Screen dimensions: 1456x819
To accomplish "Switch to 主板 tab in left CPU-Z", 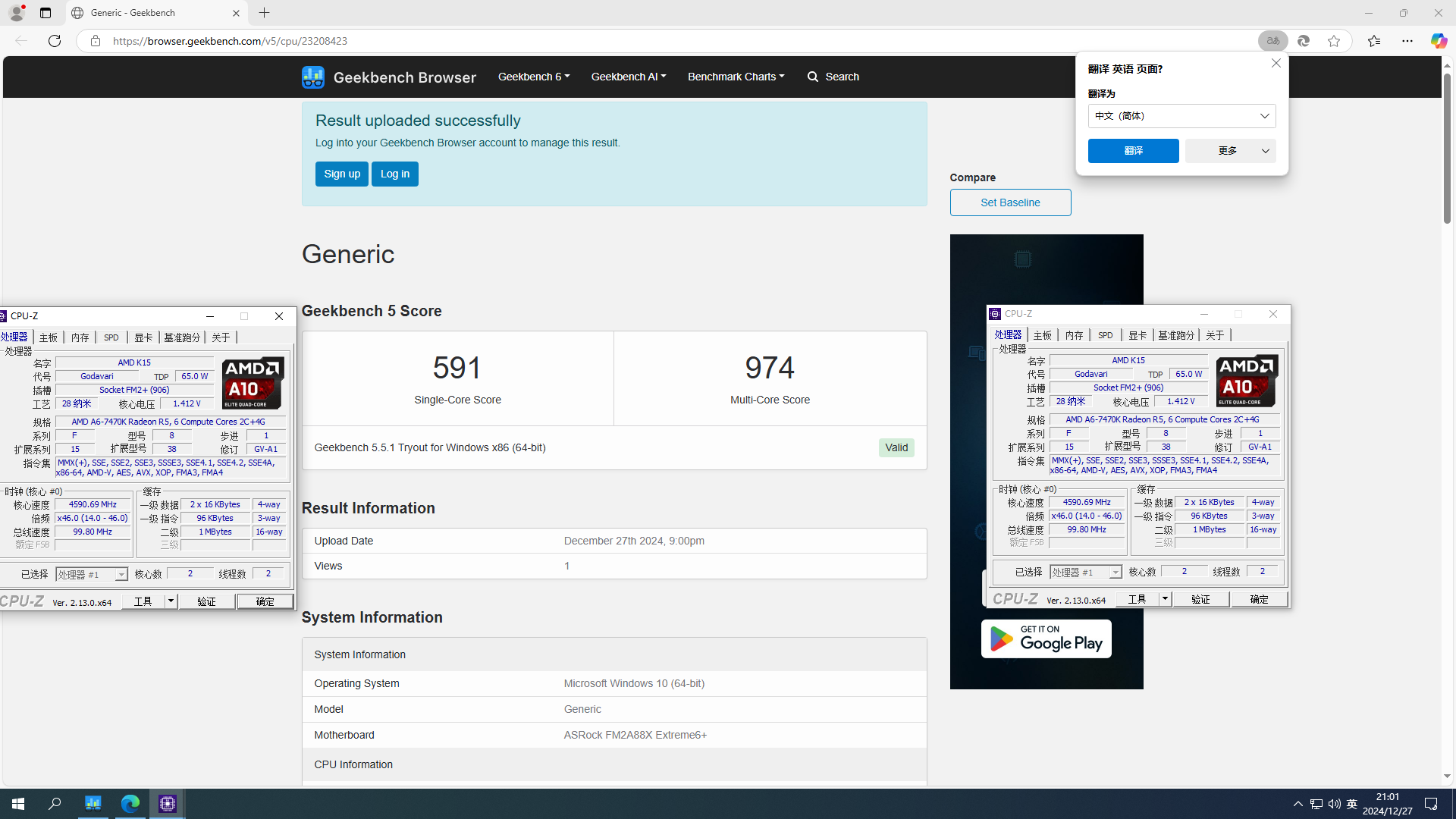I will (x=49, y=337).
